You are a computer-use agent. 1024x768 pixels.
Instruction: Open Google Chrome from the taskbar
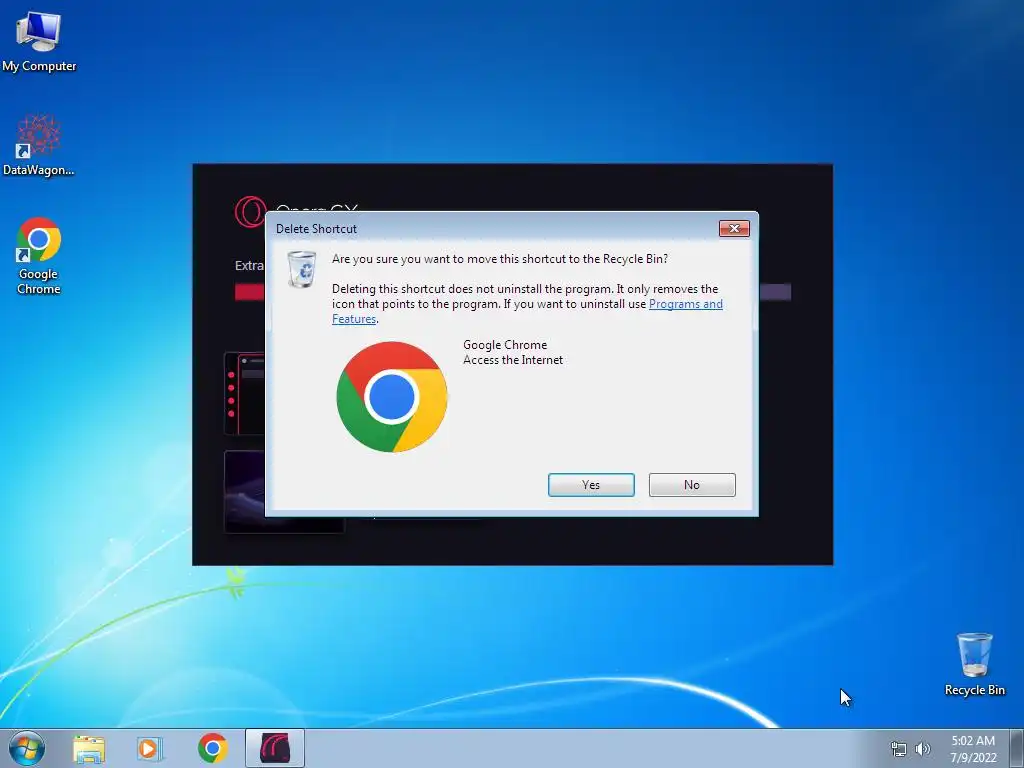coord(212,748)
